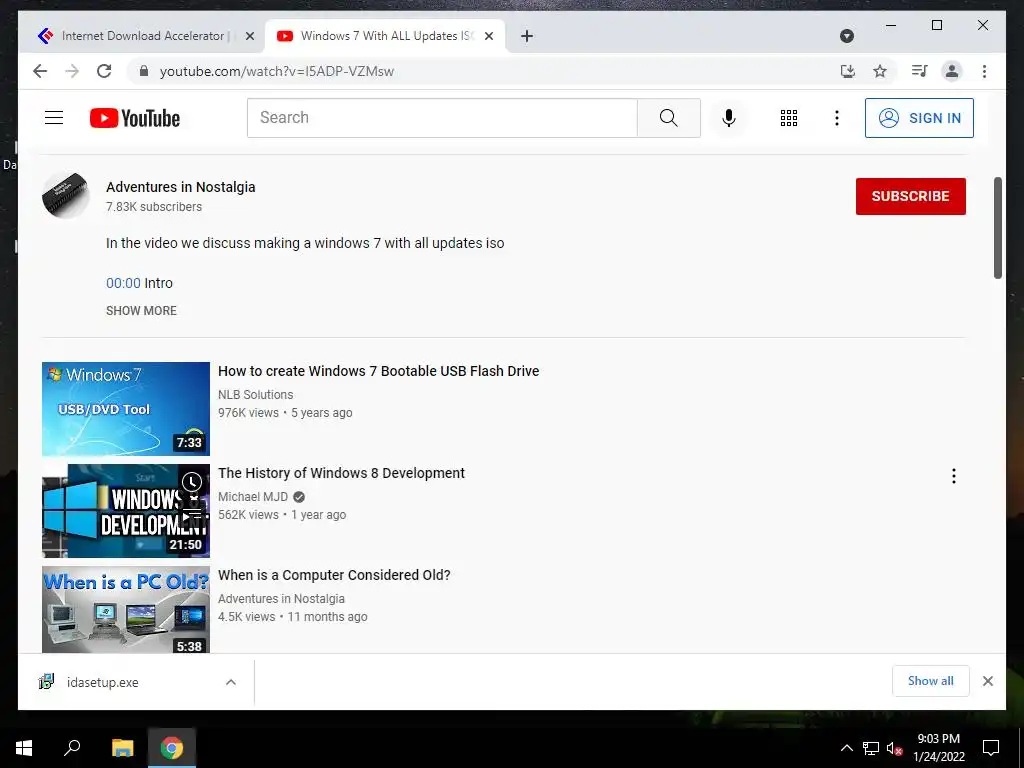Jump to 00:00 Intro timestamp
The width and height of the screenshot is (1024, 768).
pyautogui.click(x=123, y=283)
